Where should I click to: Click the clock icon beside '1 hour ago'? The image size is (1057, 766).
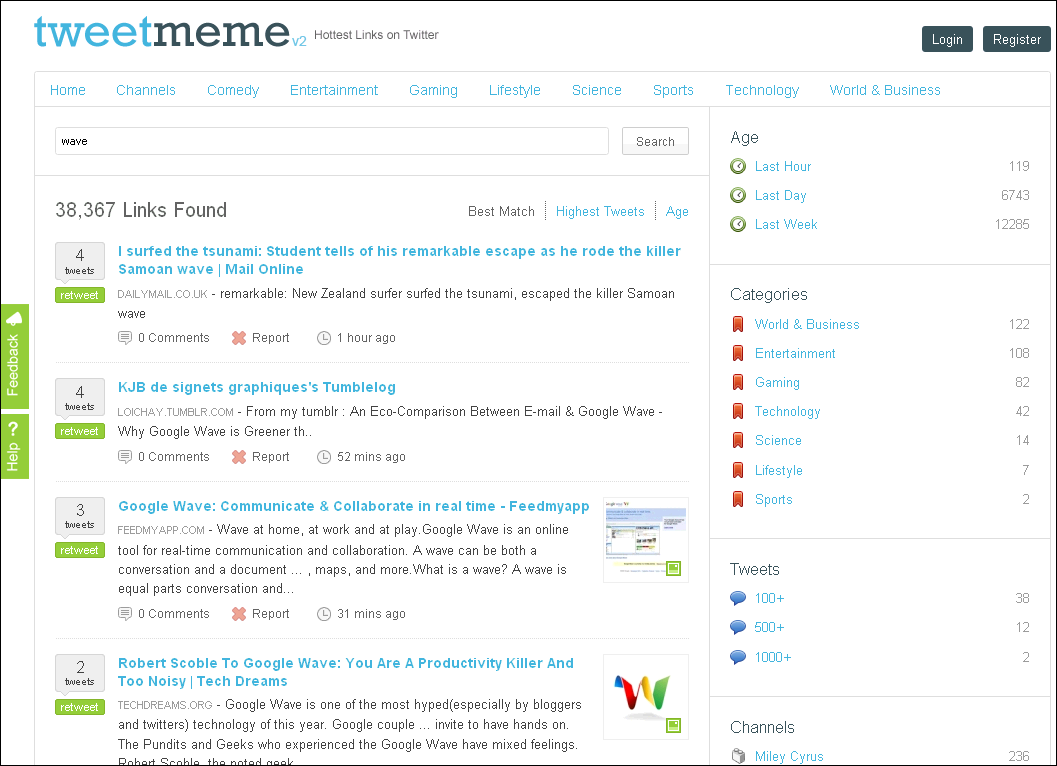[324, 338]
